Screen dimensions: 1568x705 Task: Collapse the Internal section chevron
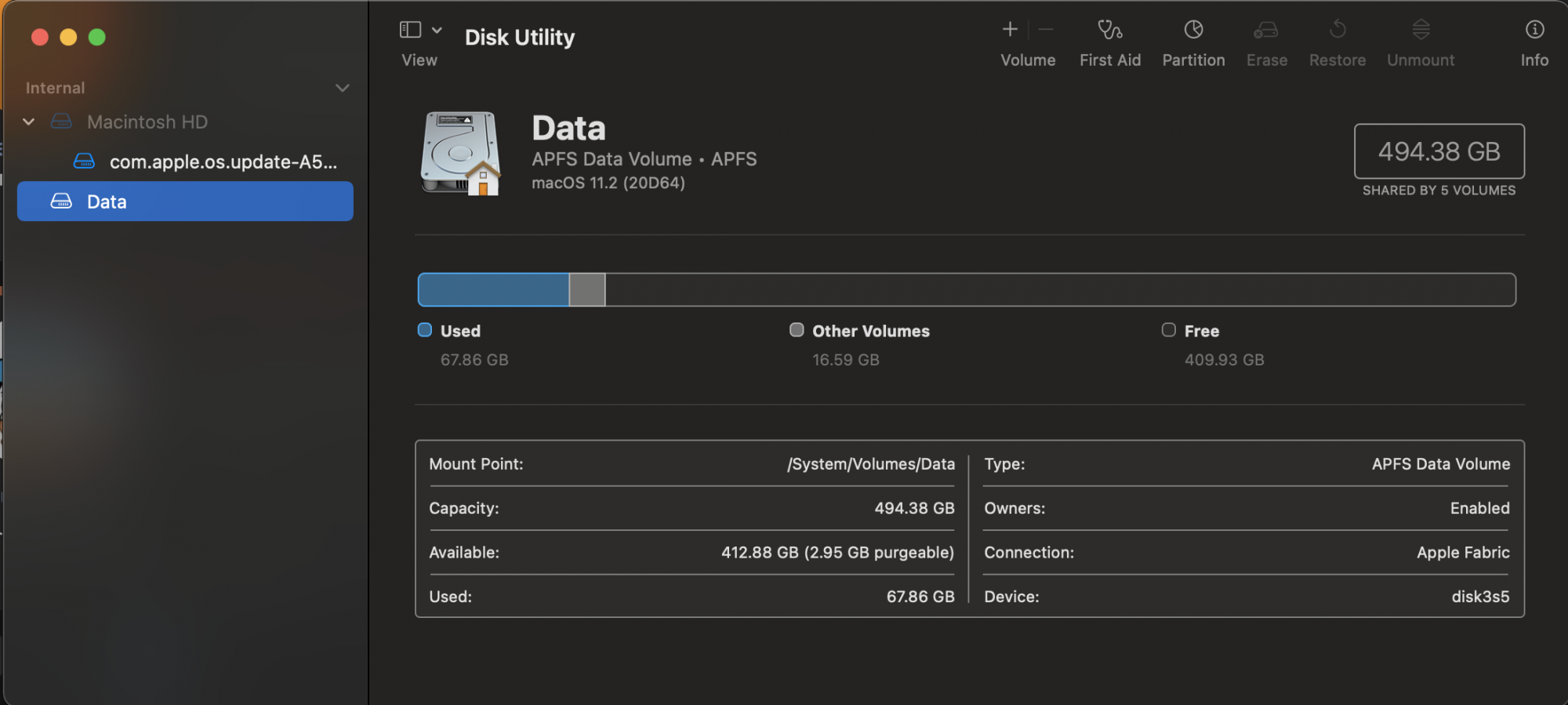(342, 88)
